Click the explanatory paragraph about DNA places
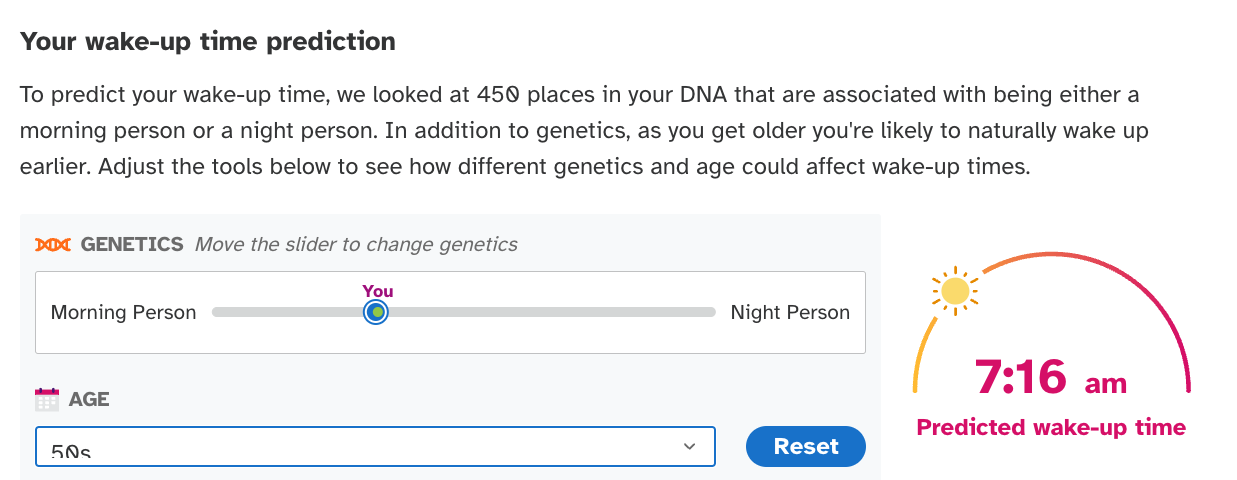1237x480 pixels. click(580, 131)
